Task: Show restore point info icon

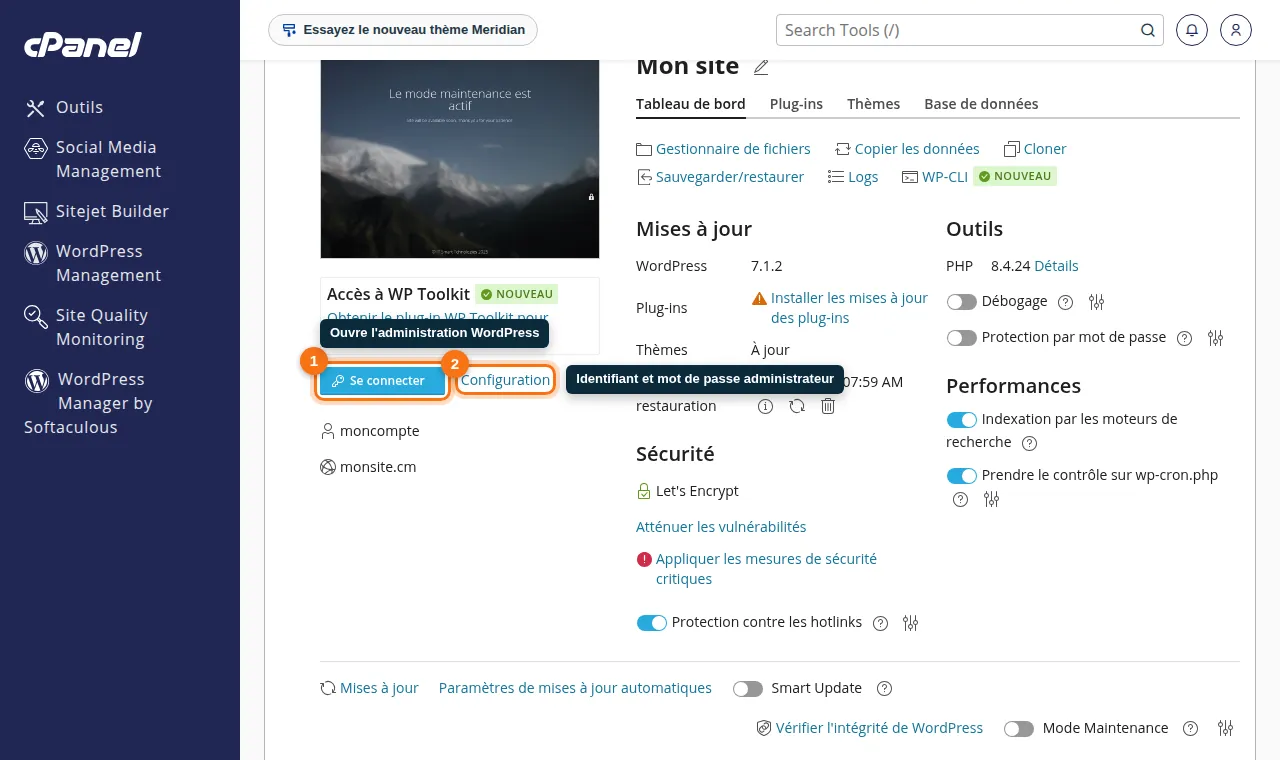Action: pyautogui.click(x=765, y=406)
